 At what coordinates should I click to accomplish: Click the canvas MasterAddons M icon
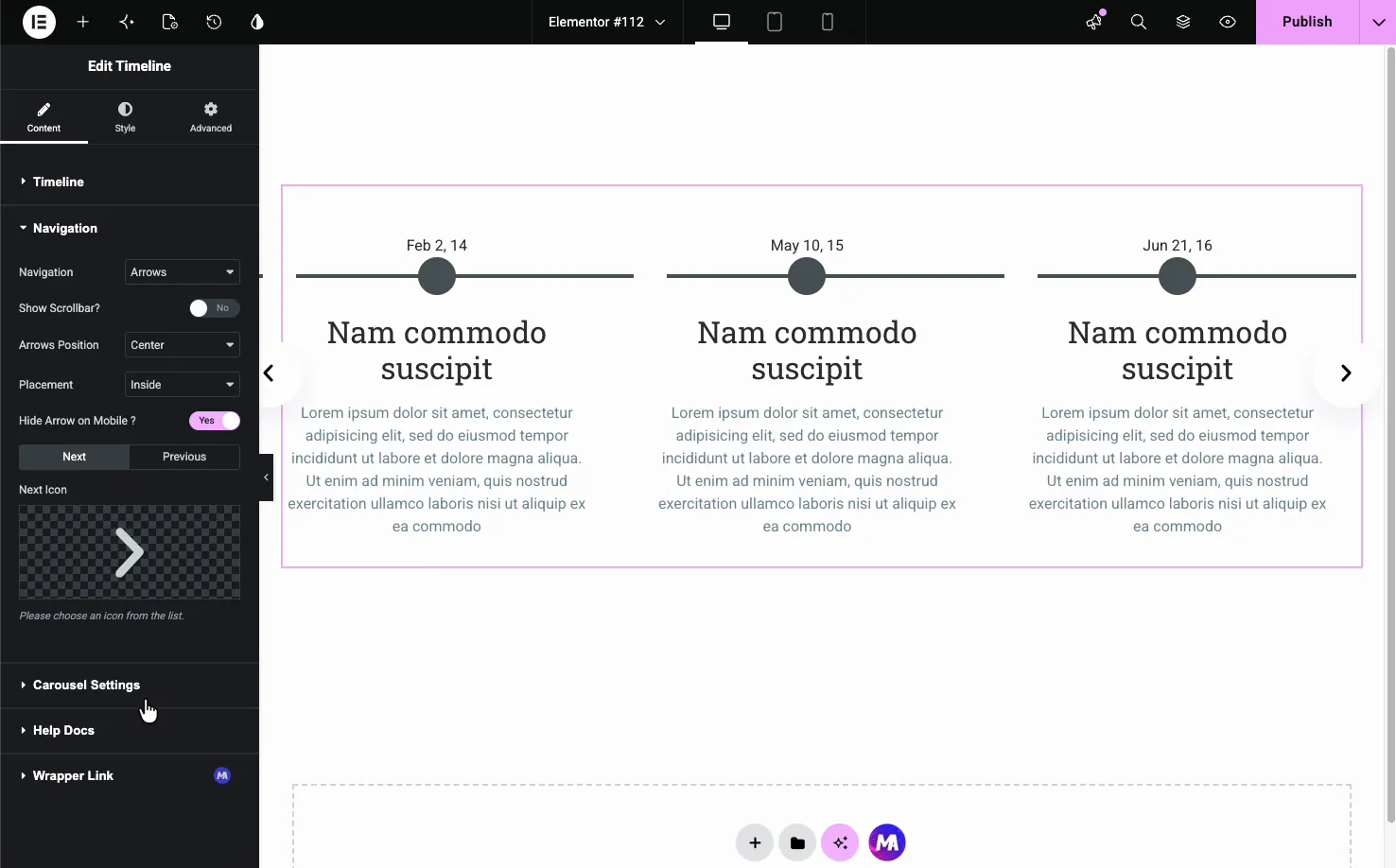pos(887,842)
